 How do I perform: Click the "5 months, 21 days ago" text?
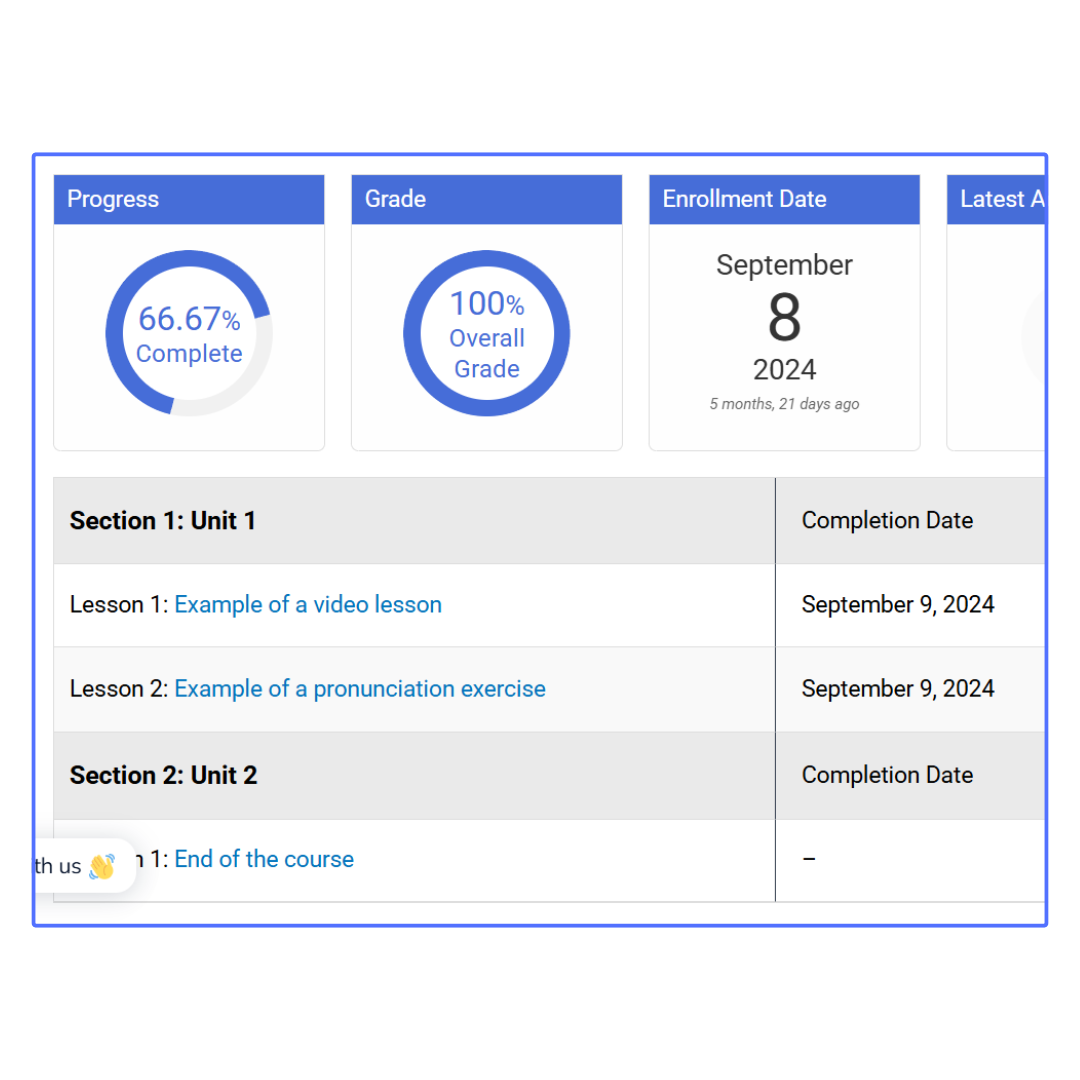784,405
